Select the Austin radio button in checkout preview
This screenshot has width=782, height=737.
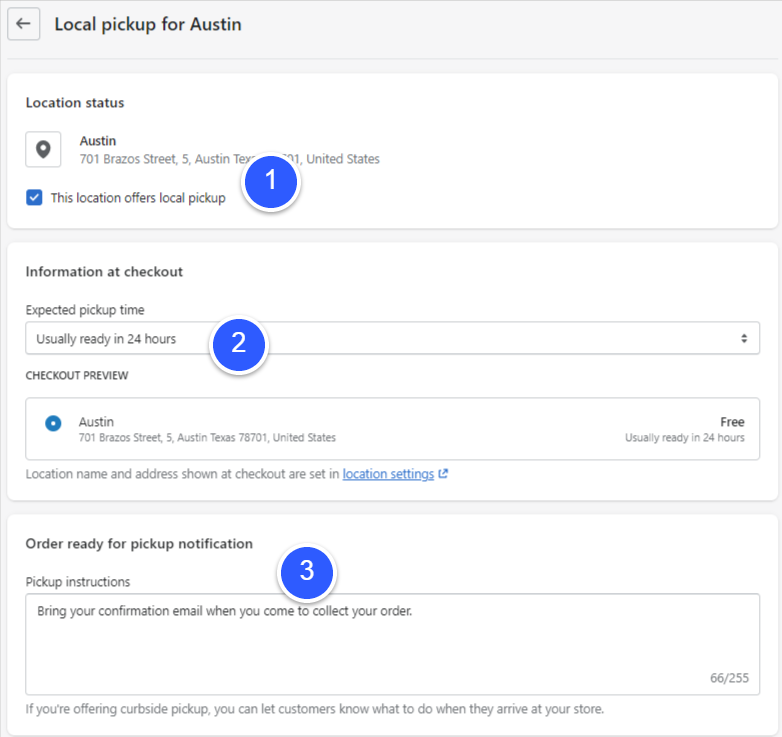point(53,423)
